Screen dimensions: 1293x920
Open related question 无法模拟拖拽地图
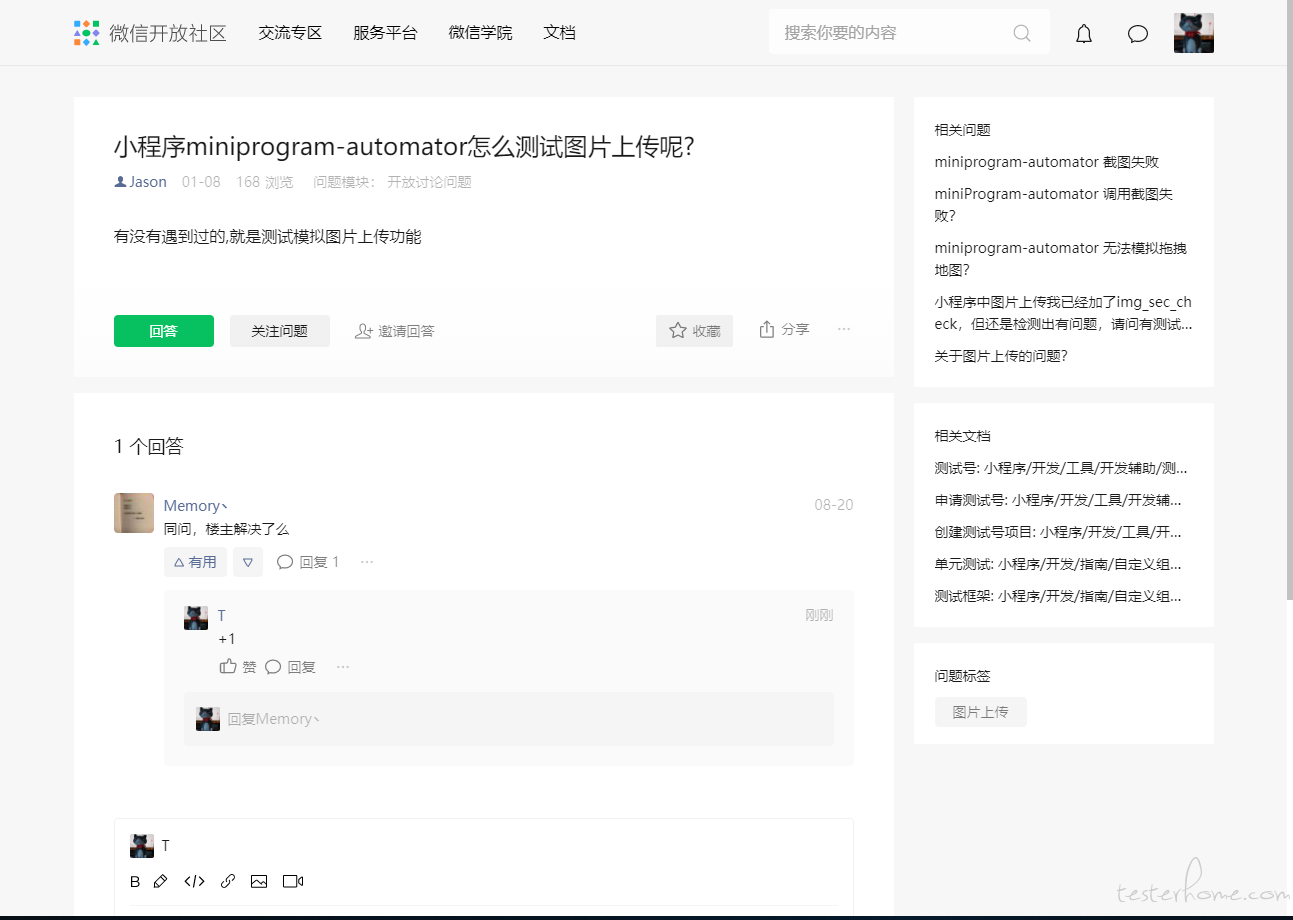[1061, 259]
